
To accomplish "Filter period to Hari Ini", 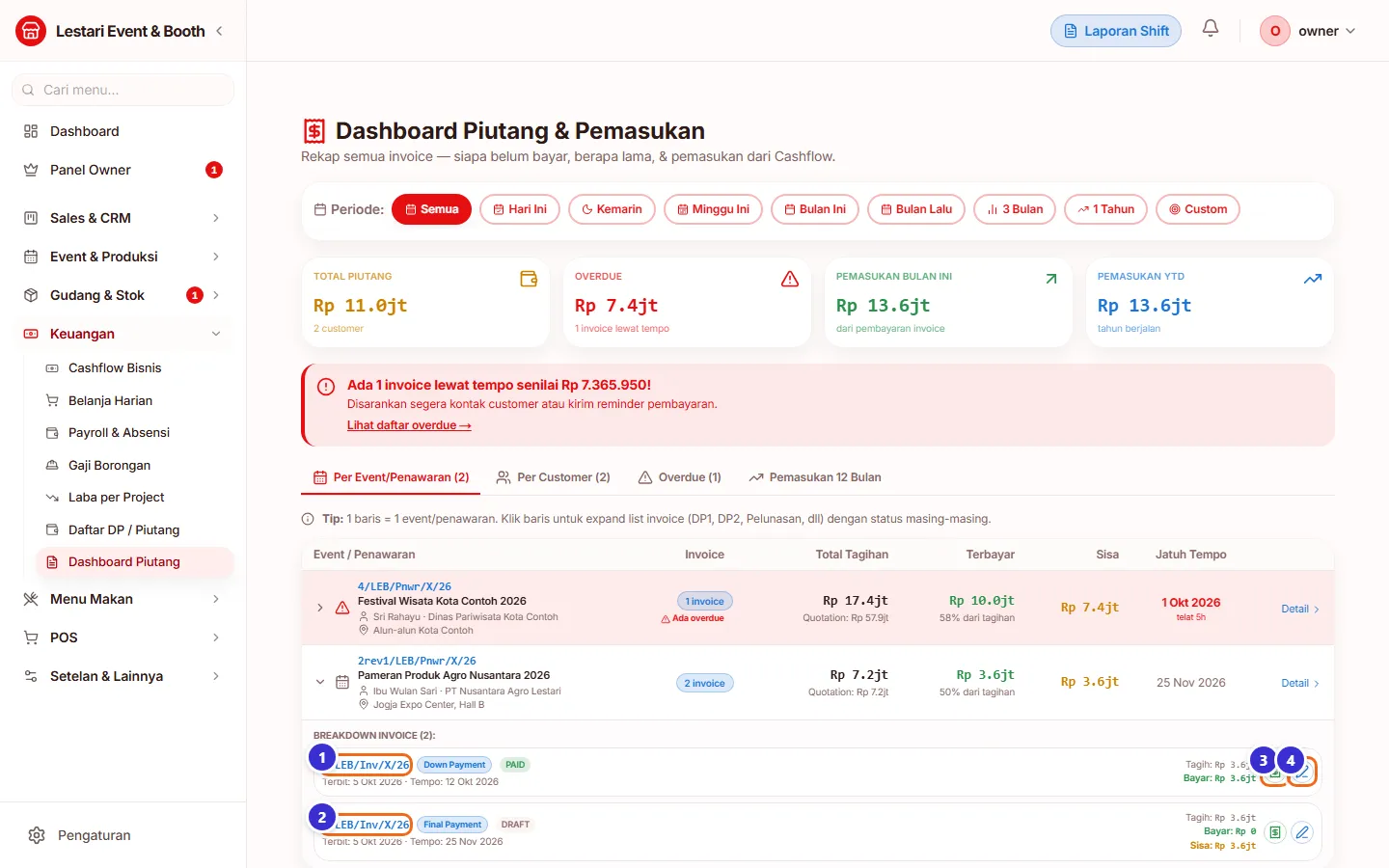I will pos(520,209).
